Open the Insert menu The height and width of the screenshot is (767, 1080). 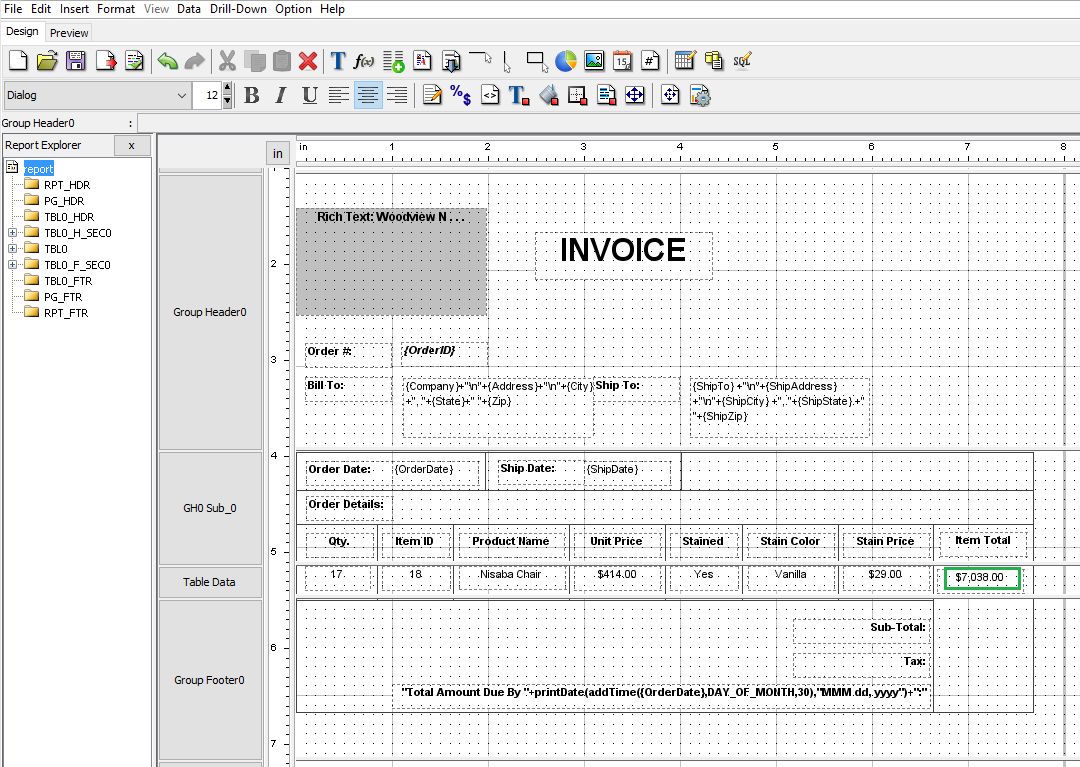(74, 9)
